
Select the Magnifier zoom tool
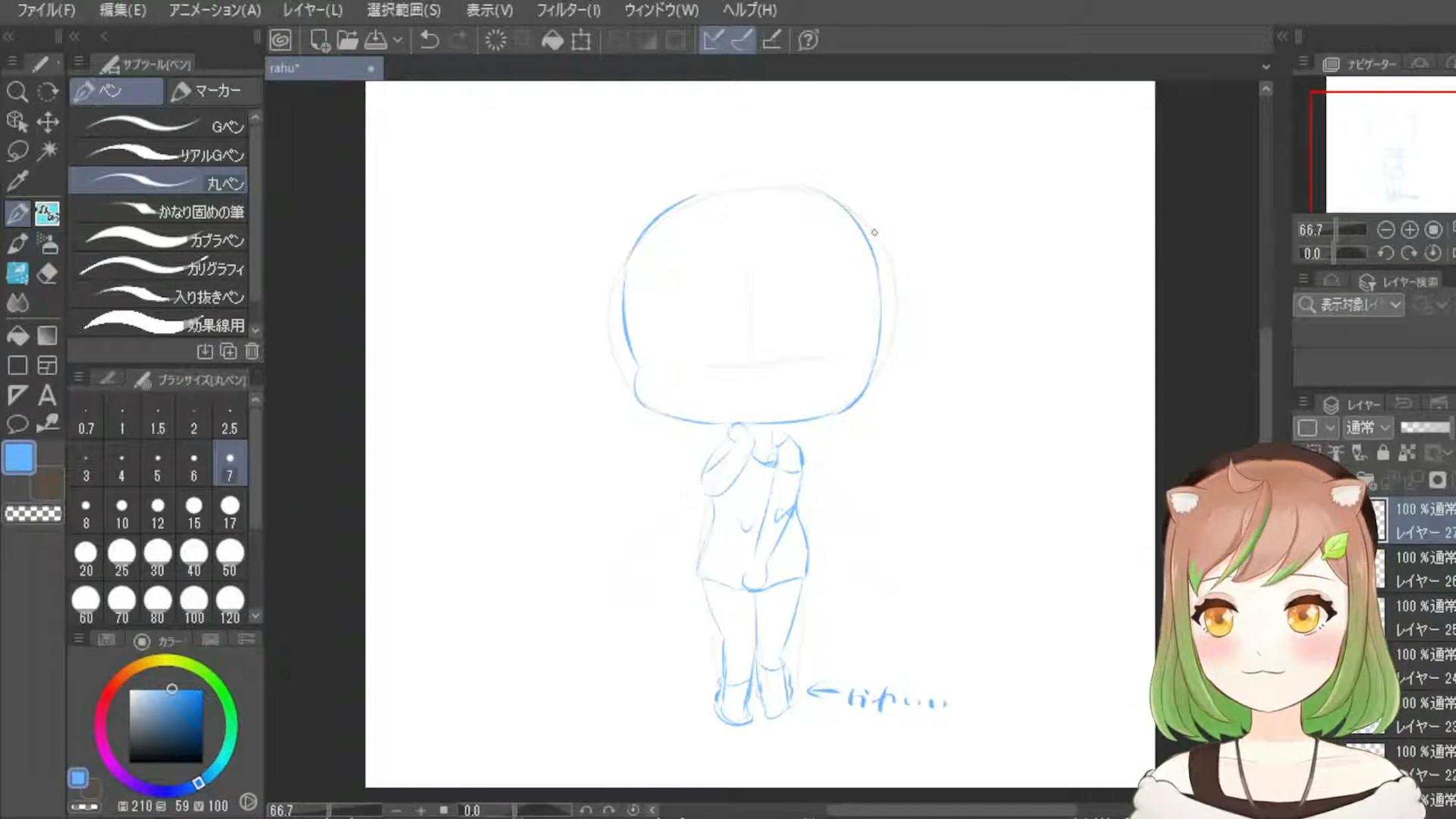click(17, 91)
